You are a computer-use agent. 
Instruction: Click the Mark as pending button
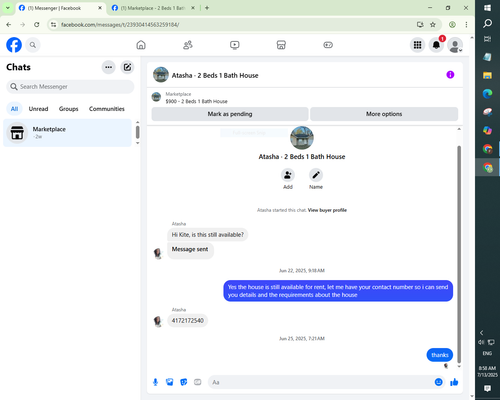tap(230, 114)
